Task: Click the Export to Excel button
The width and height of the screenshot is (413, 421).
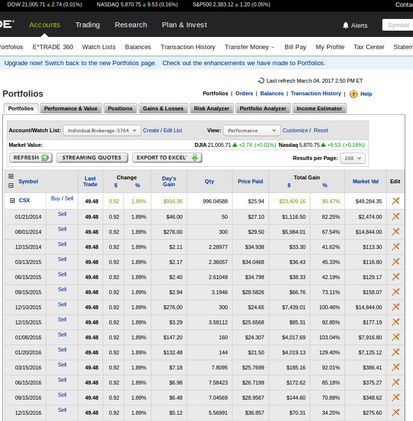Action: [x=167, y=158]
